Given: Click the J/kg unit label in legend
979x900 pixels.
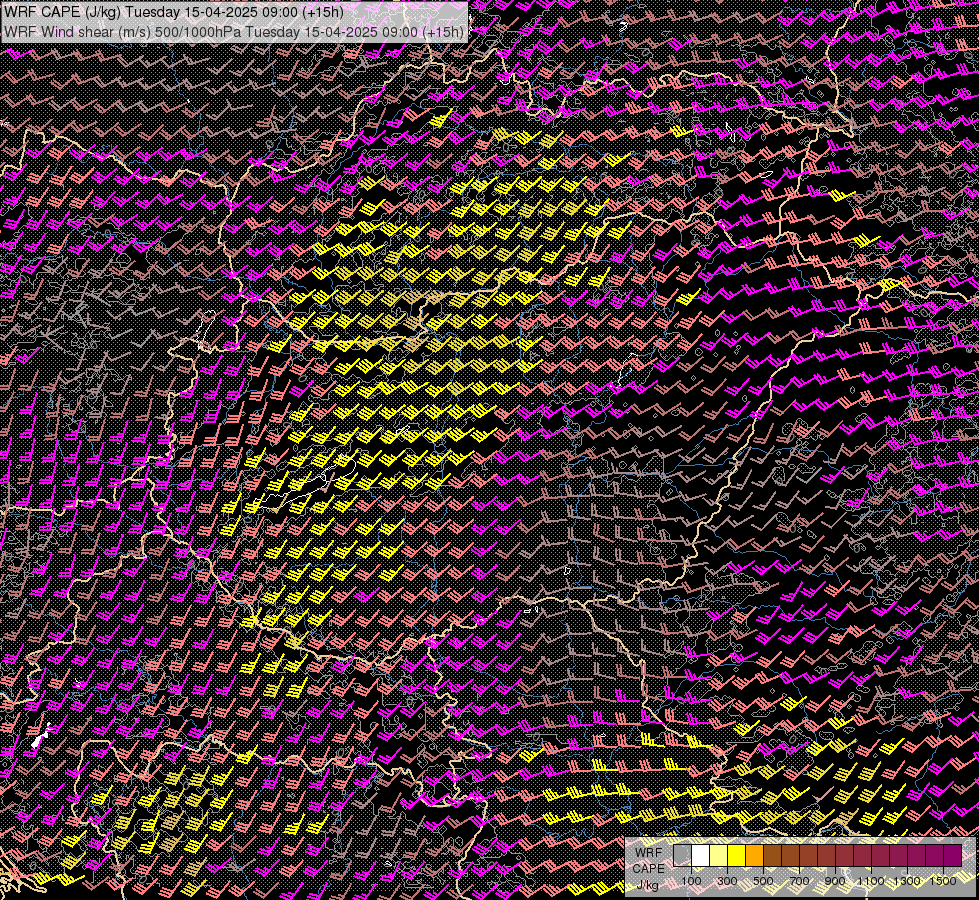Looking at the screenshot, I should tap(647, 885).
